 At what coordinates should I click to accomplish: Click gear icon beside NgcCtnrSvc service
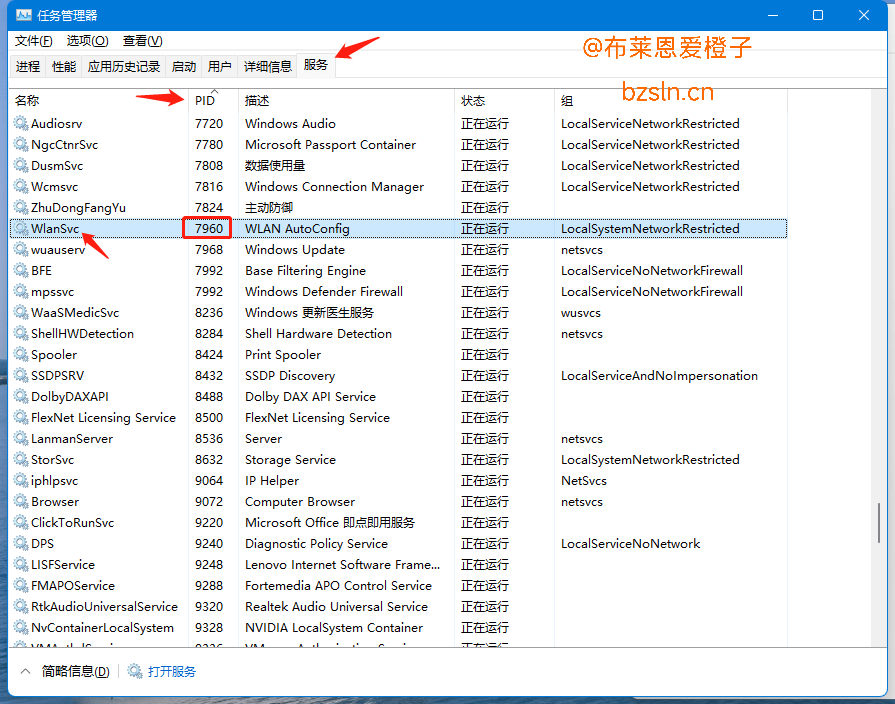pos(21,144)
